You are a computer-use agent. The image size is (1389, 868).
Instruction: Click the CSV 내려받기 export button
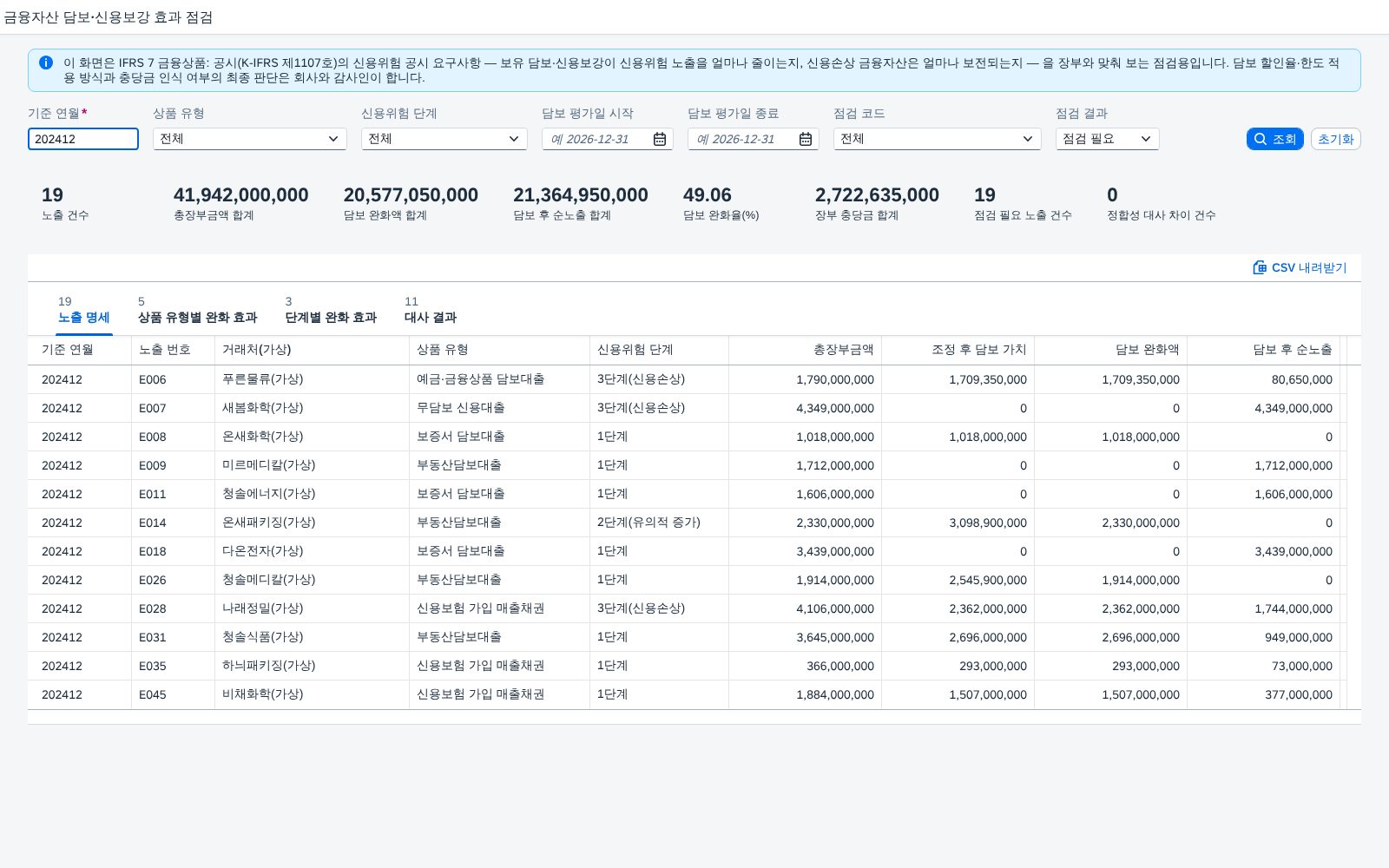[1300, 267]
